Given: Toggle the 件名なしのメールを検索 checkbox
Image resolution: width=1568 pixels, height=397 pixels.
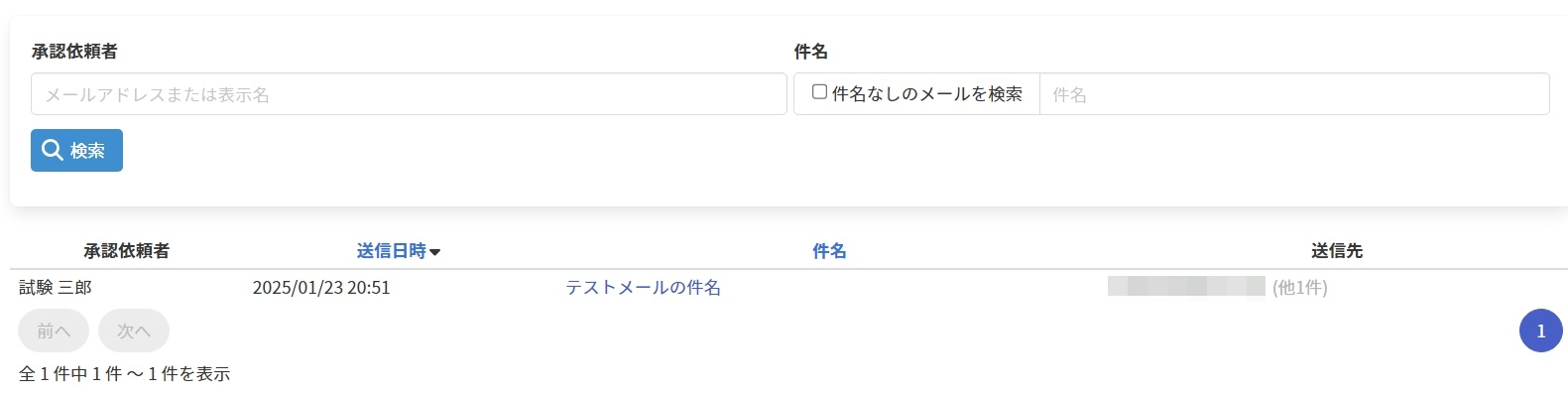Looking at the screenshot, I should 820,92.
